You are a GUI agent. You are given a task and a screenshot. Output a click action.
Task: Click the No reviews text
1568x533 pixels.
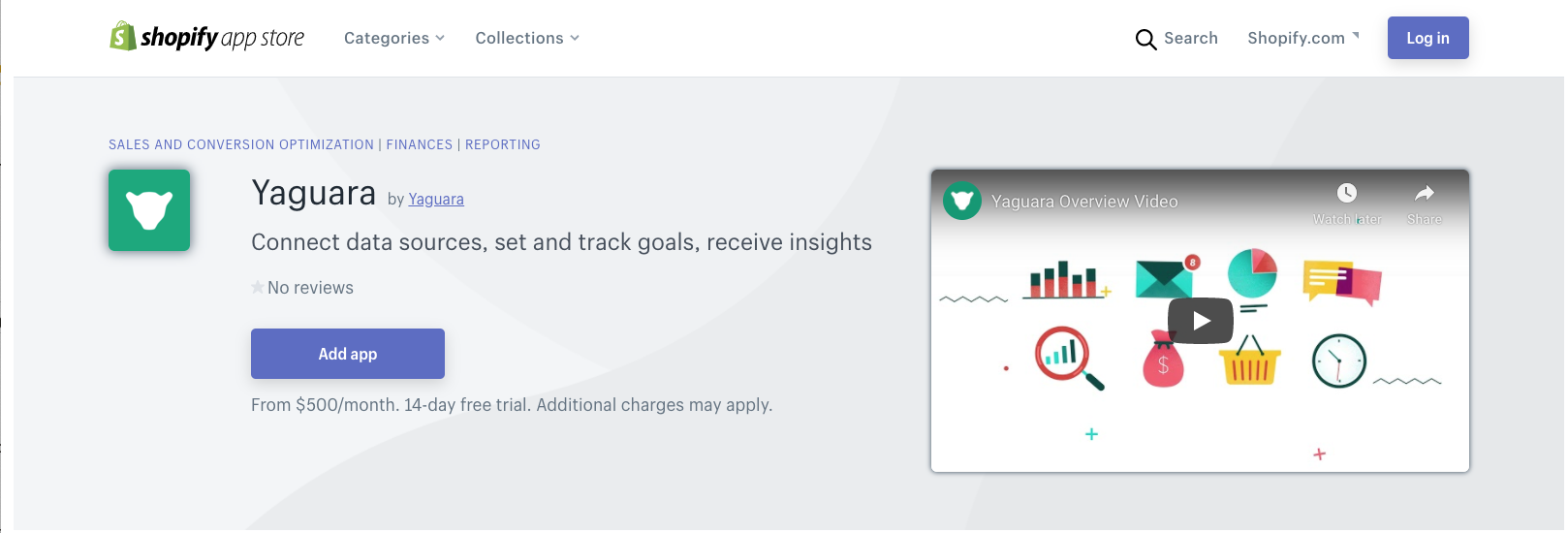coord(310,288)
